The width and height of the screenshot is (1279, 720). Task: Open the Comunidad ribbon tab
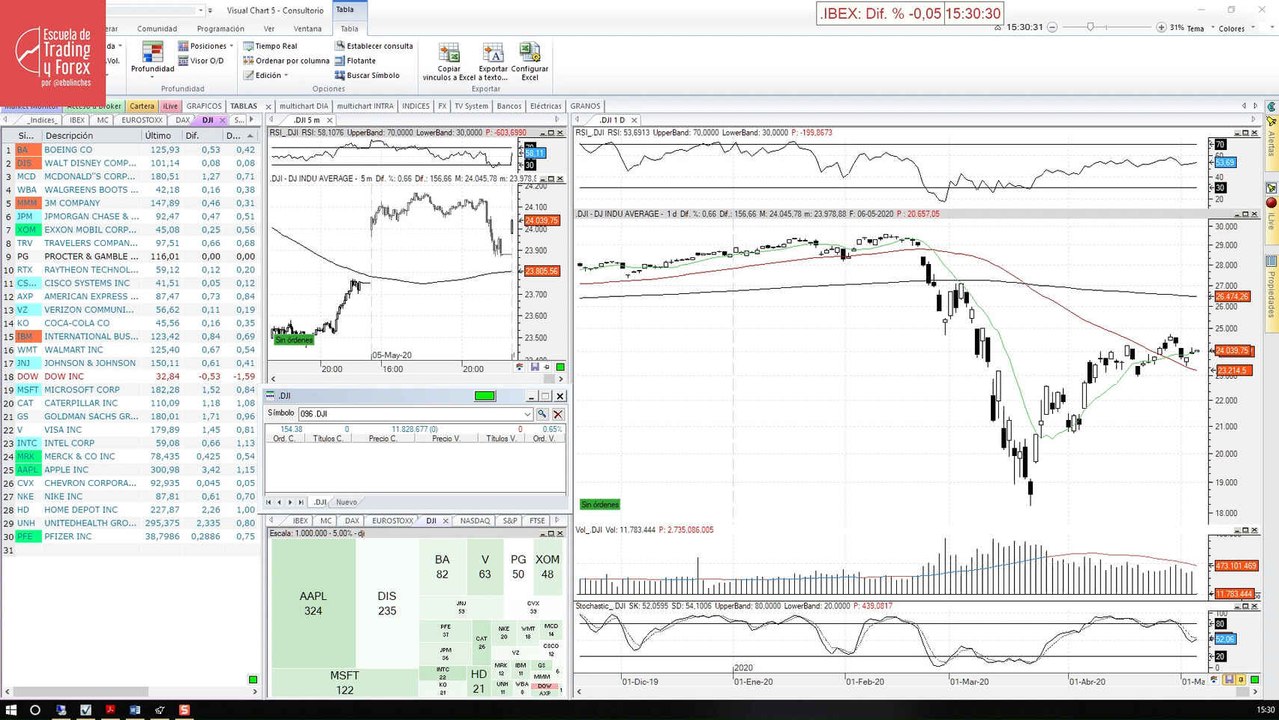click(157, 29)
